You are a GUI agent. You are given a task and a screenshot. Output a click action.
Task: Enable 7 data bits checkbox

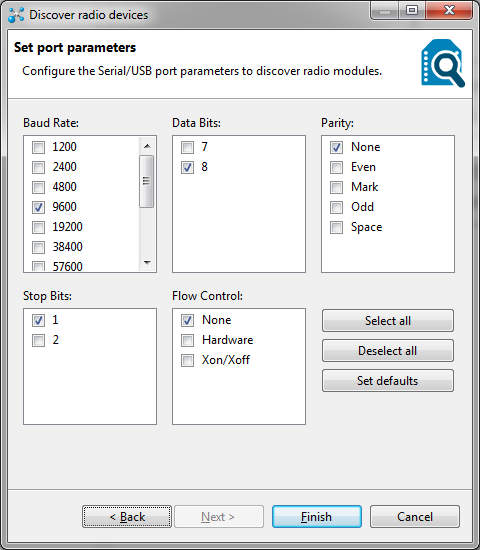point(187,147)
